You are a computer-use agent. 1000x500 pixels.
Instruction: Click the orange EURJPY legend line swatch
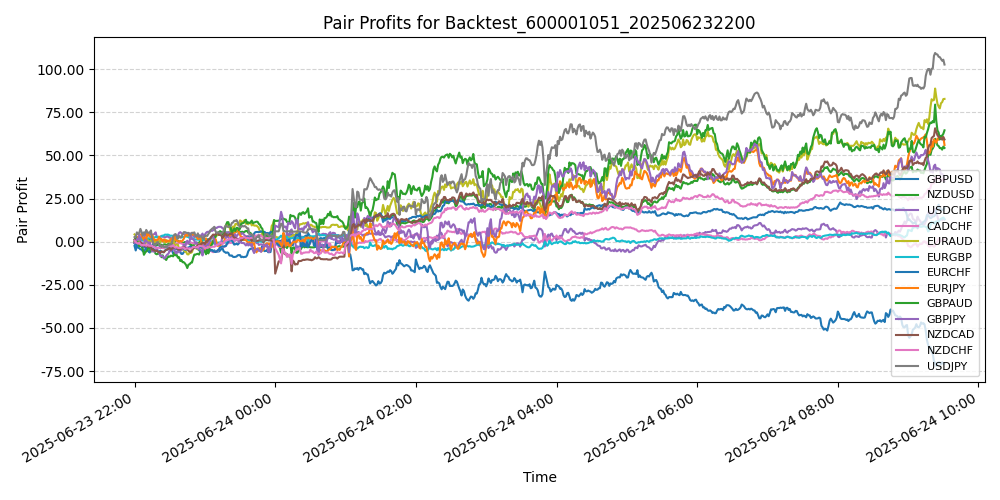coord(908,288)
